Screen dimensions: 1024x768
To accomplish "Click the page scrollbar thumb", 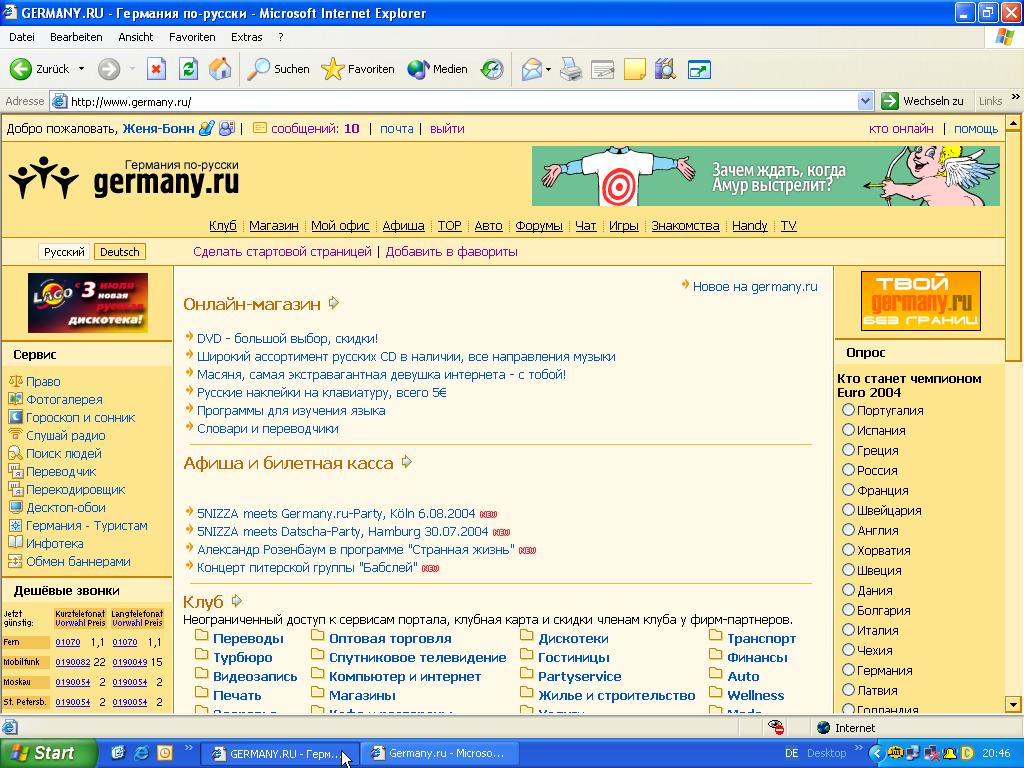I will point(1013,245).
